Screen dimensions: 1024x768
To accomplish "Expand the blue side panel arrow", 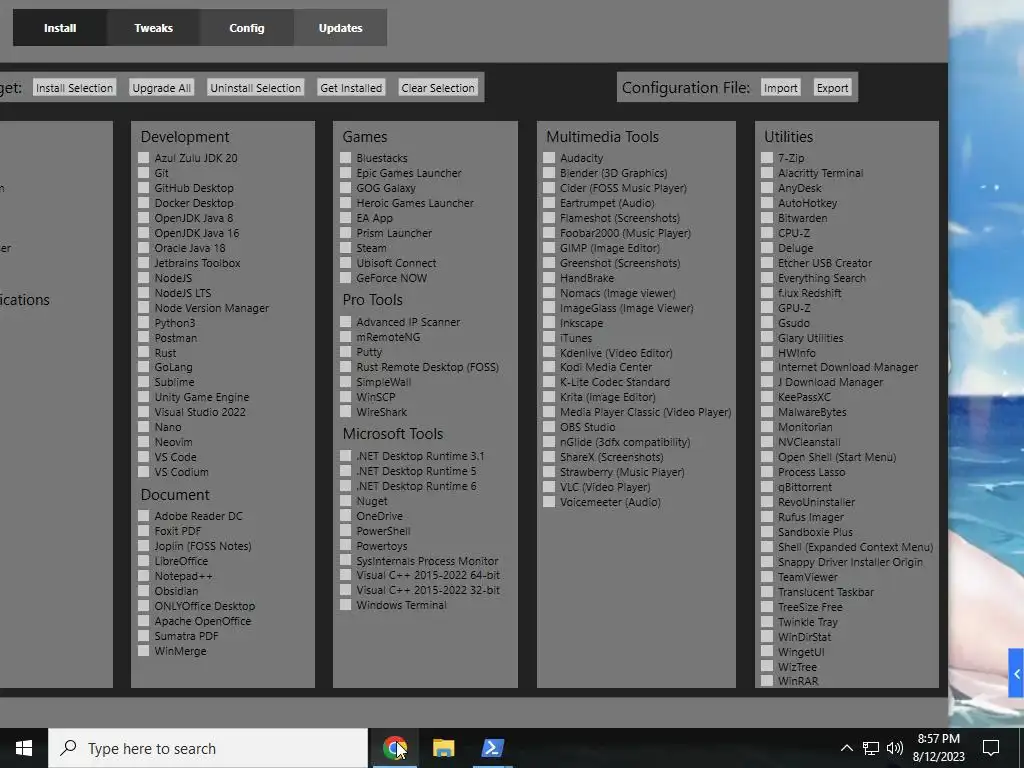I will [1016, 673].
